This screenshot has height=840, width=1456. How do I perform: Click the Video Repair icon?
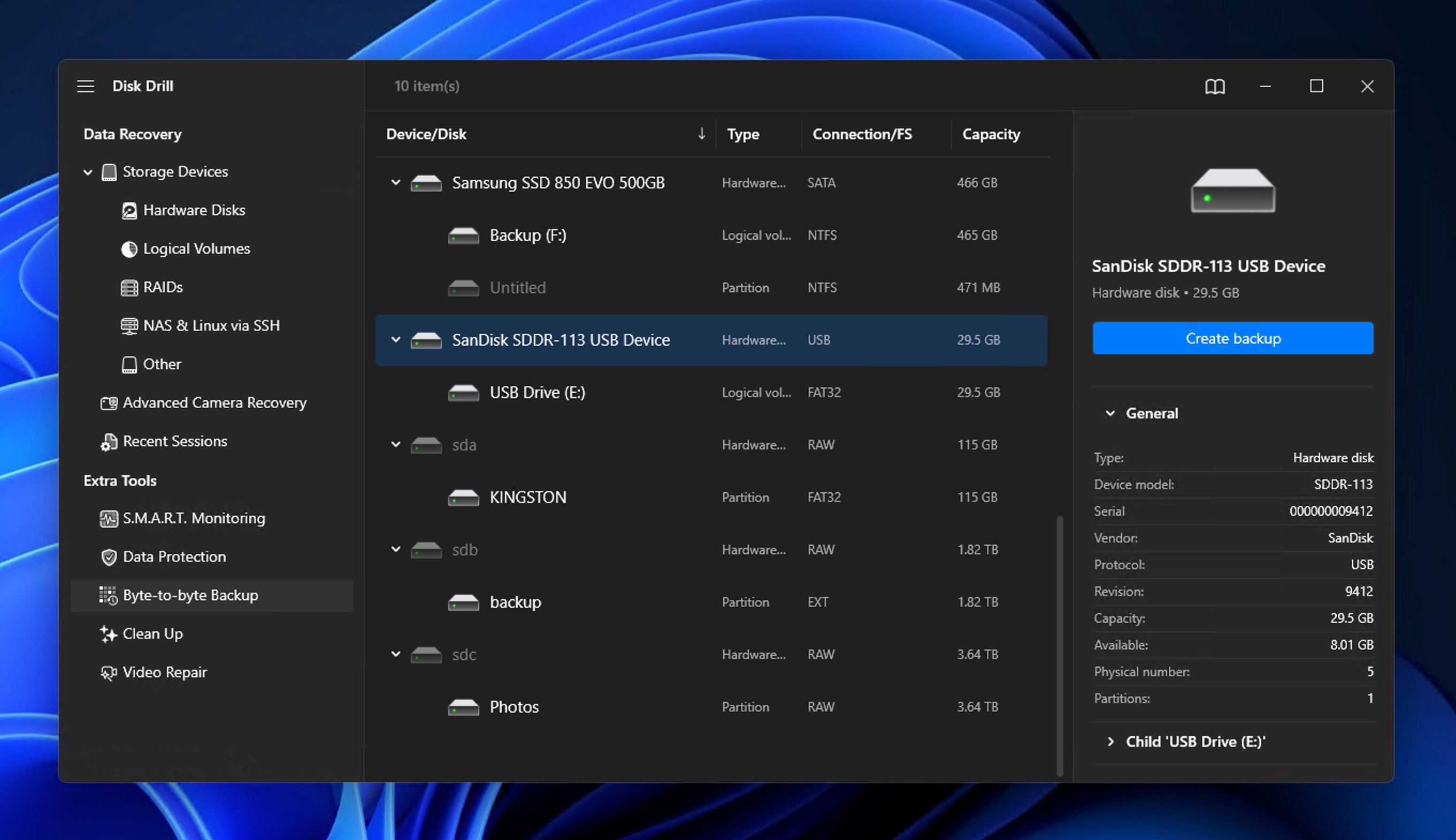(109, 673)
